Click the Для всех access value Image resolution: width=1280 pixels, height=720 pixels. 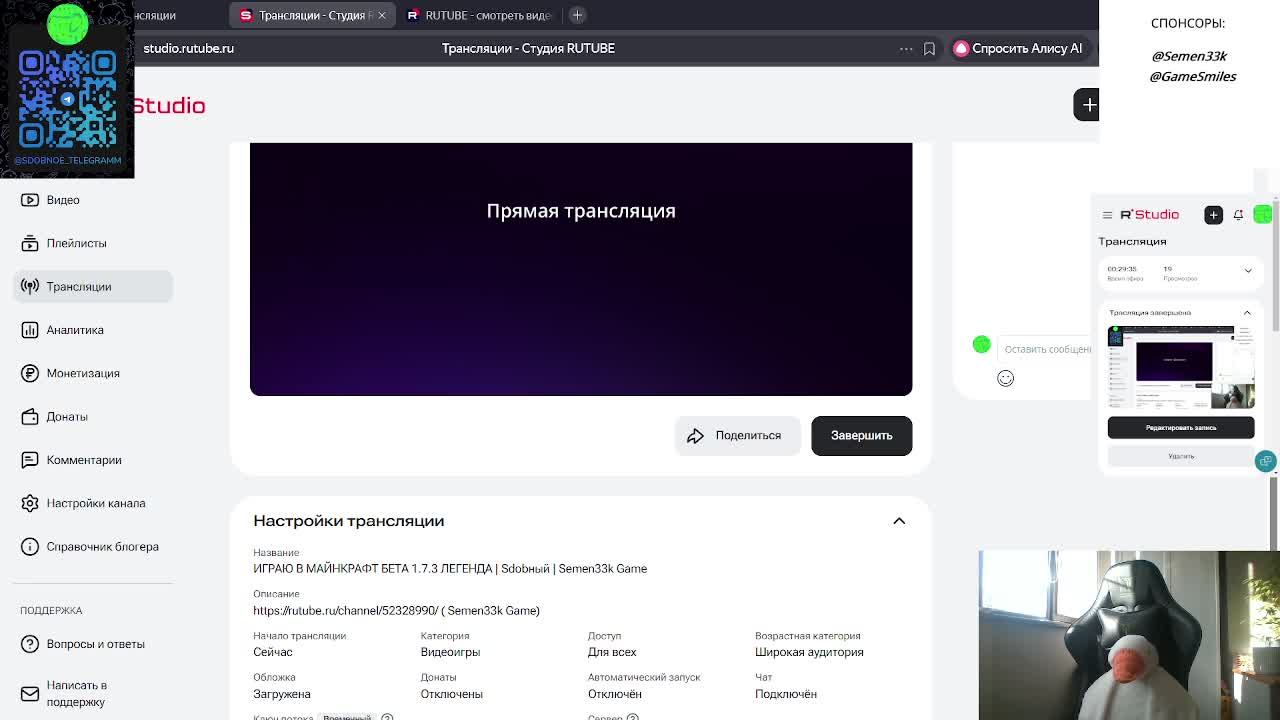tap(612, 652)
